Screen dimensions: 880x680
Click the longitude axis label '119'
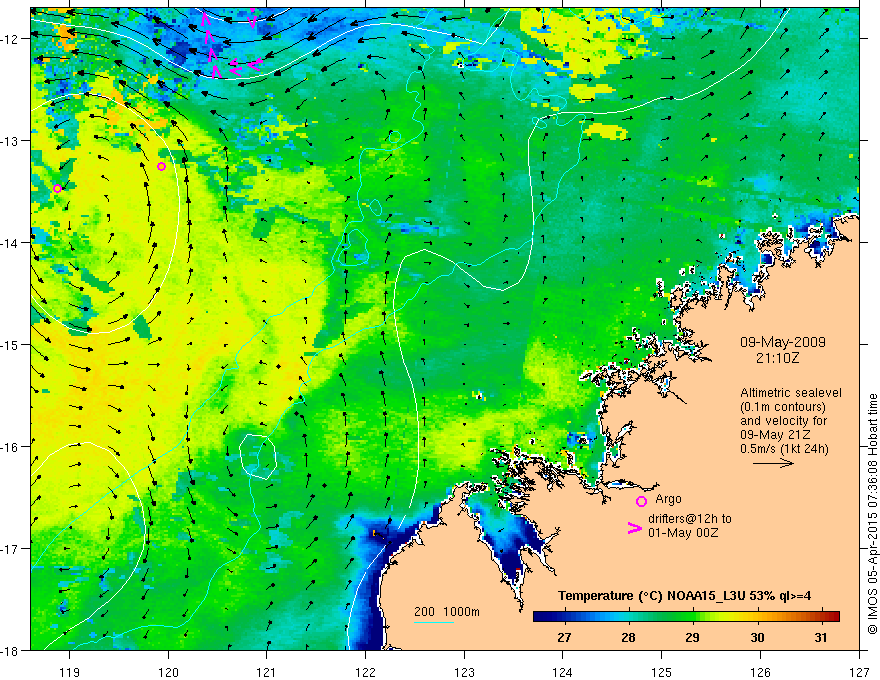coord(70,672)
